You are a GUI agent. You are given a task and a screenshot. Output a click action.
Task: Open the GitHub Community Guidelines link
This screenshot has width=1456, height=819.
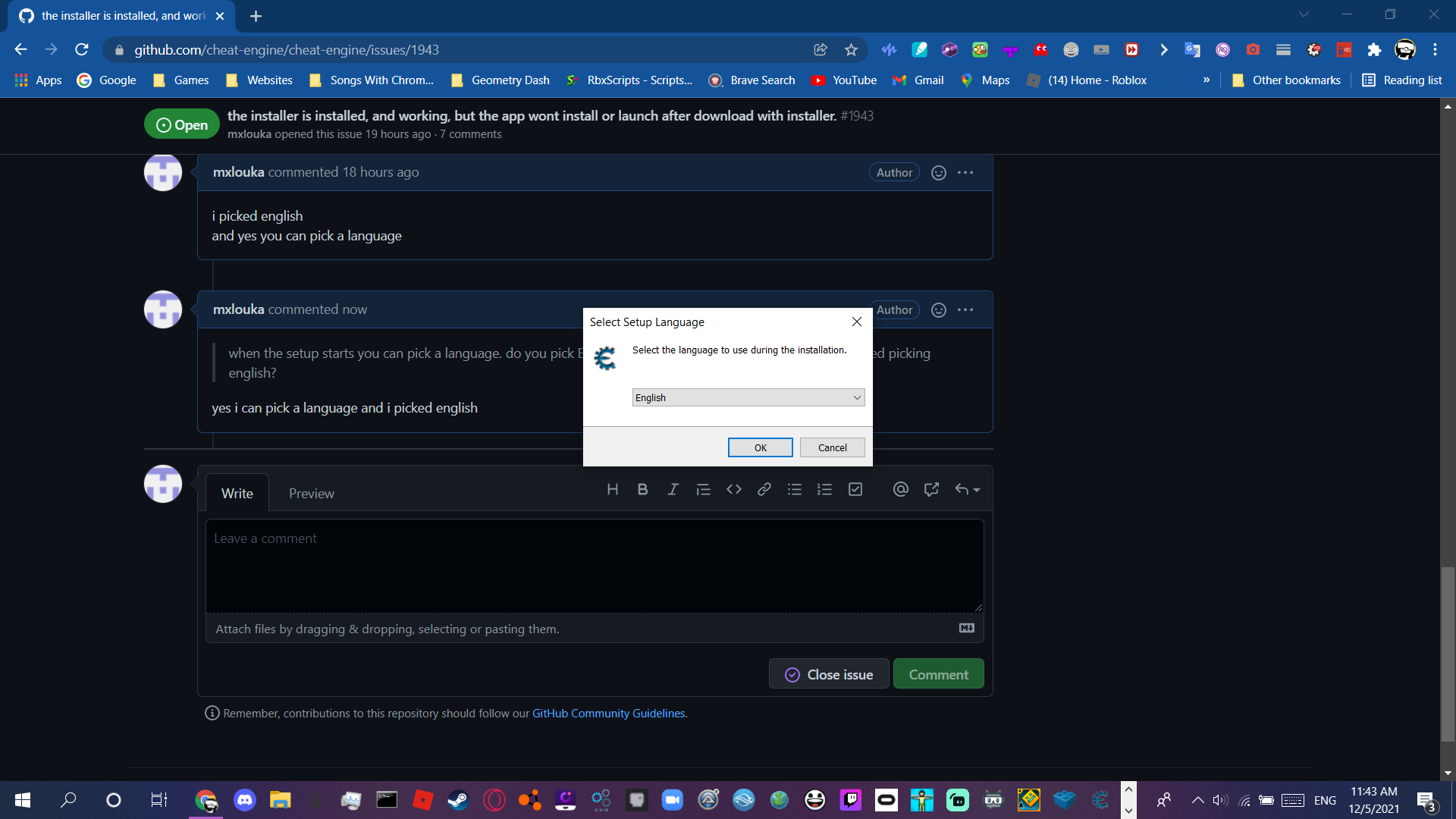tap(607, 713)
